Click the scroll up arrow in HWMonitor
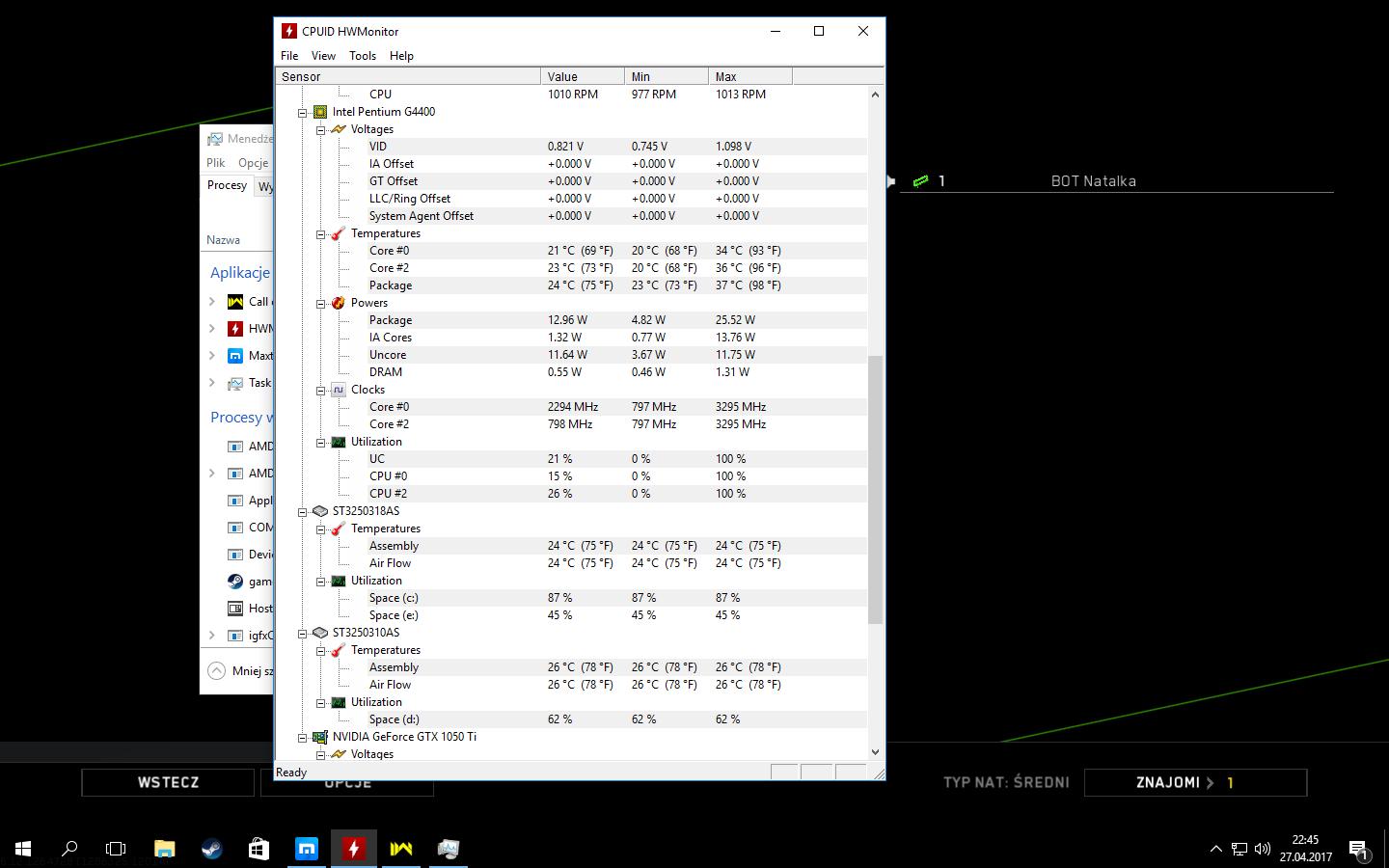The height and width of the screenshot is (868, 1389). (875, 95)
